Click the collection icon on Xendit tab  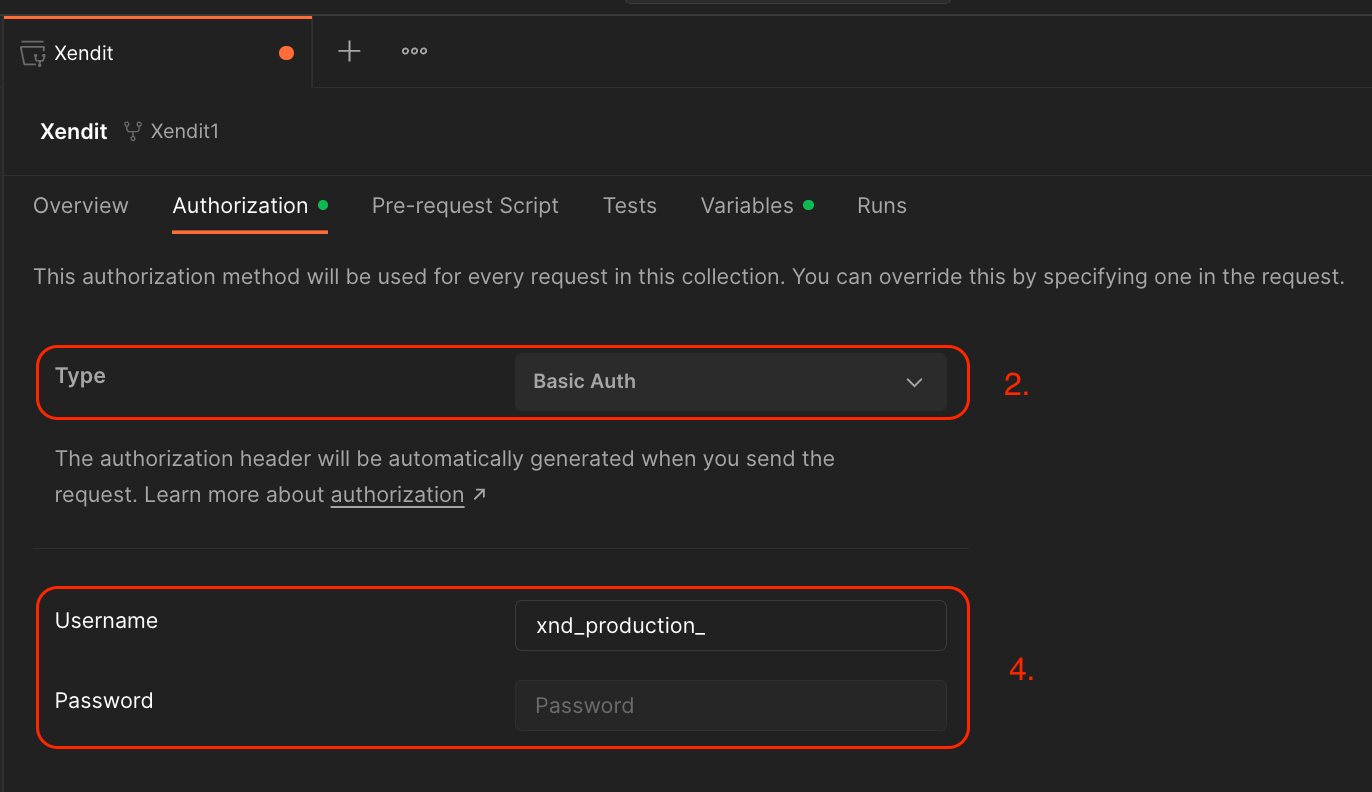pos(33,53)
